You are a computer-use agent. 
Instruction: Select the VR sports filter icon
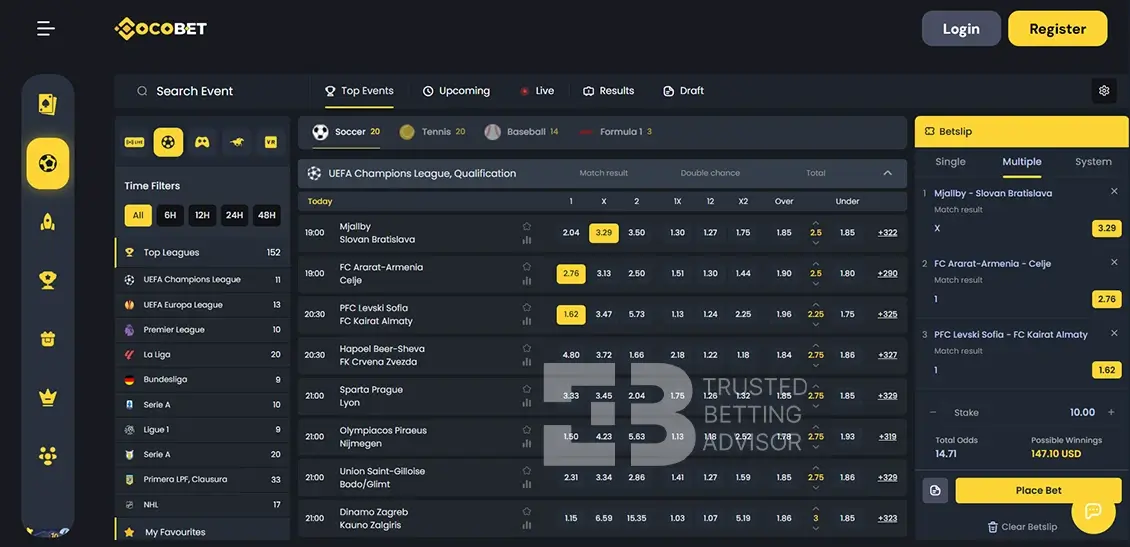[270, 142]
